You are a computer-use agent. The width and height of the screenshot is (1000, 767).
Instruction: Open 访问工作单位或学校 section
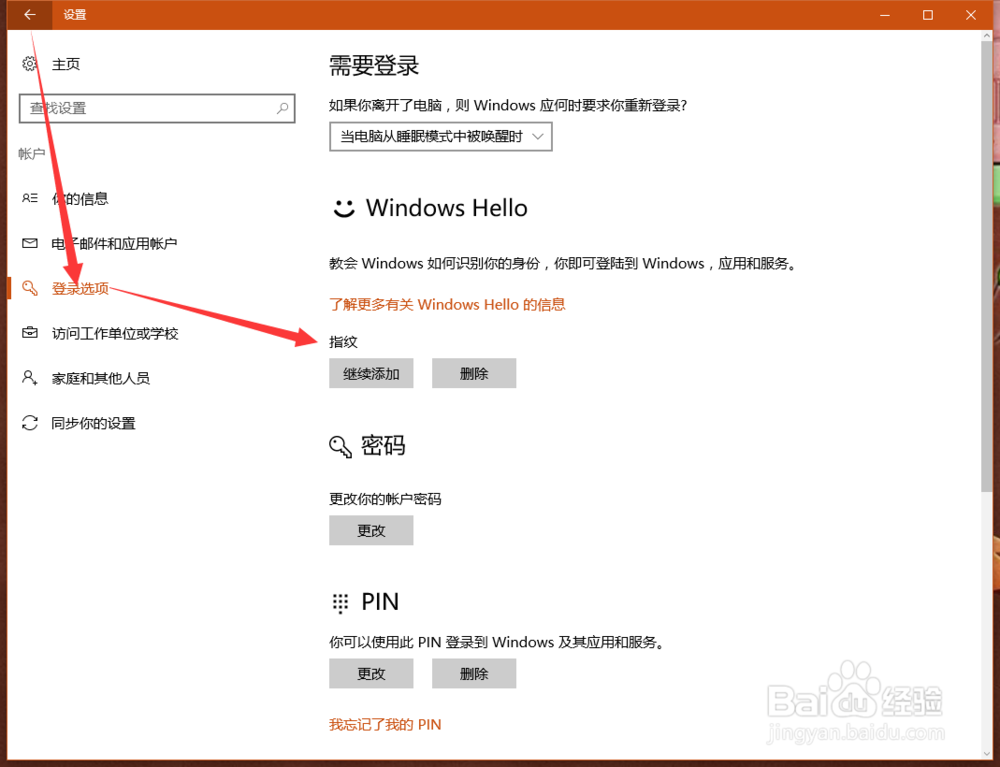click(115, 333)
